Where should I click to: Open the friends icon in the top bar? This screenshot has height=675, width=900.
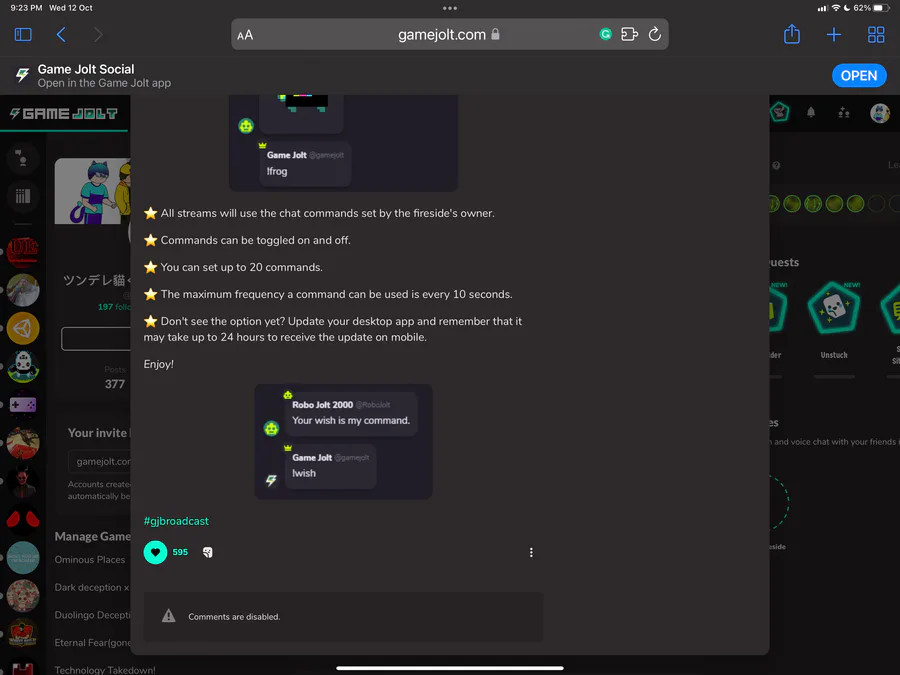(844, 112)
